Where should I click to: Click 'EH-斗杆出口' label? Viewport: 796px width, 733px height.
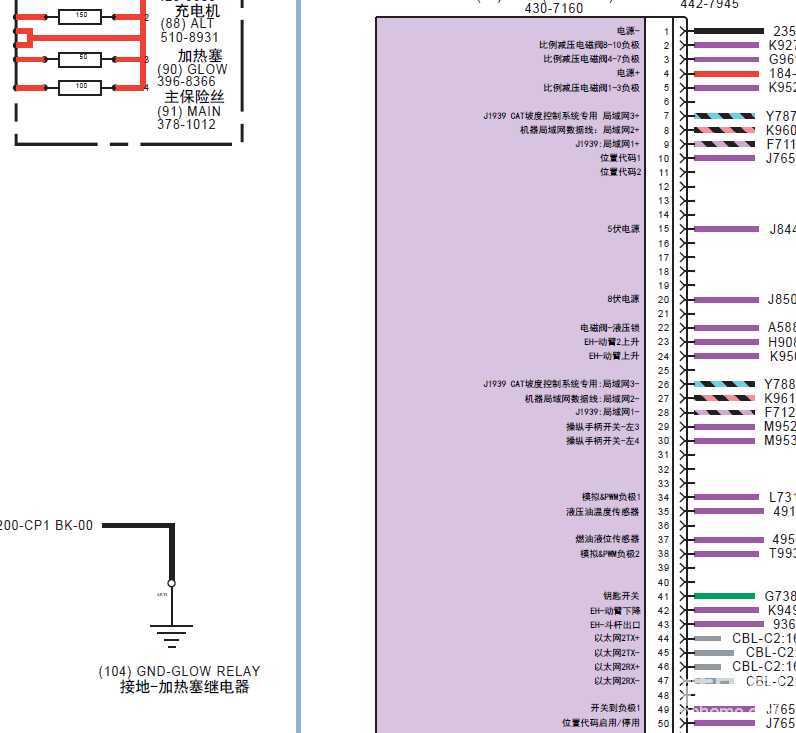tap(615, 625)
